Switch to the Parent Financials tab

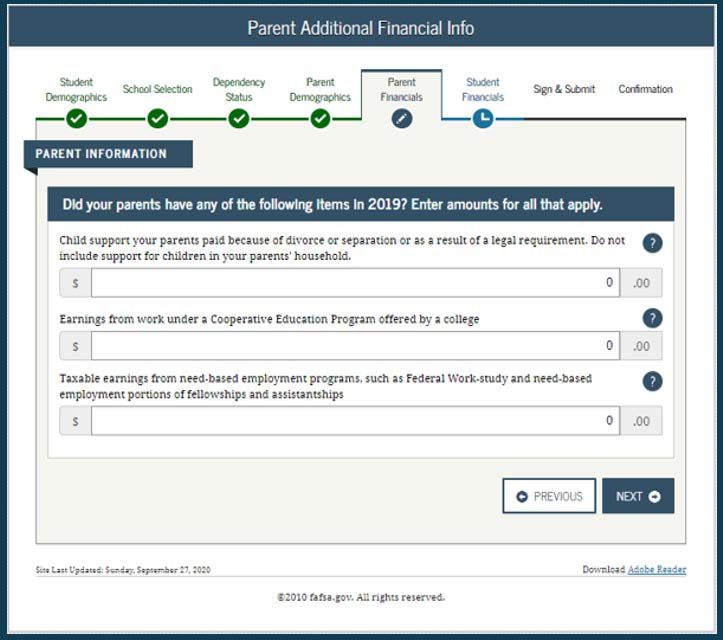[402, 89]
